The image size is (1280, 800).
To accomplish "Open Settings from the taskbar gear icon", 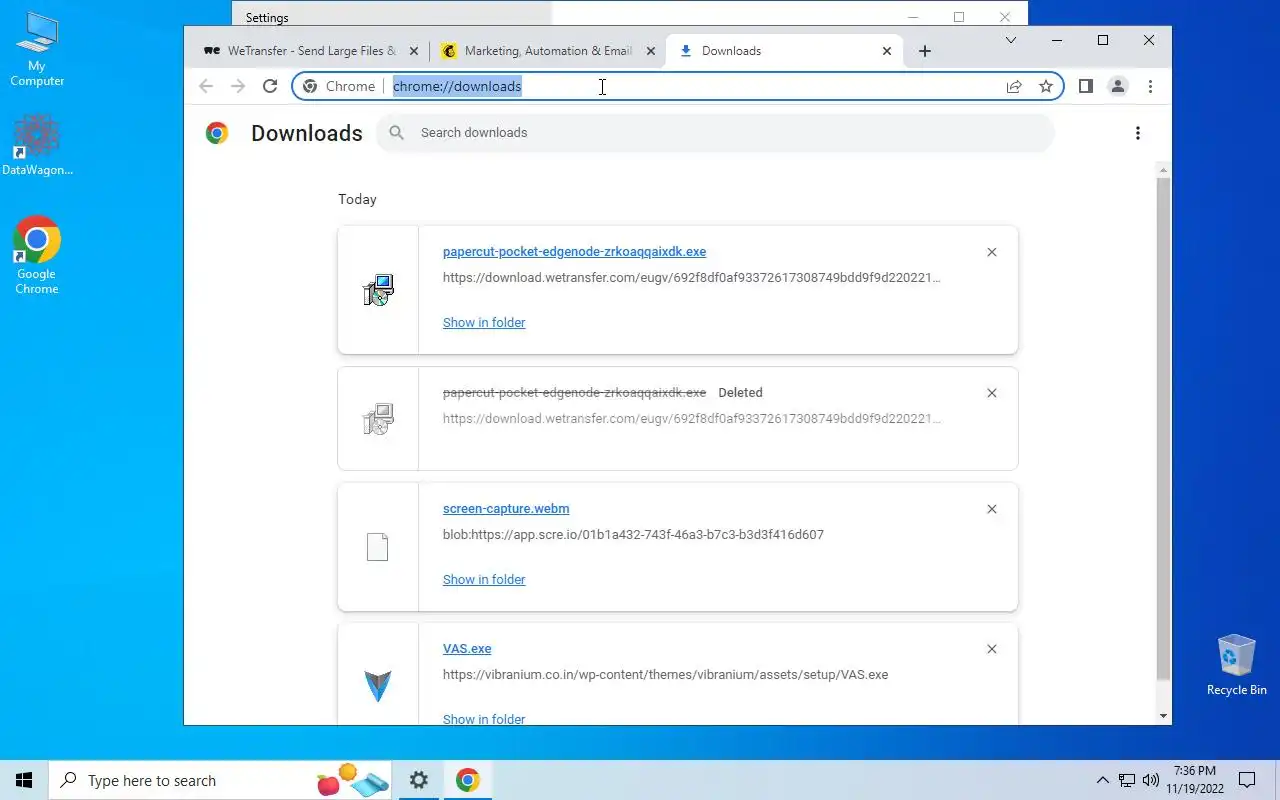I will (419, 781).
